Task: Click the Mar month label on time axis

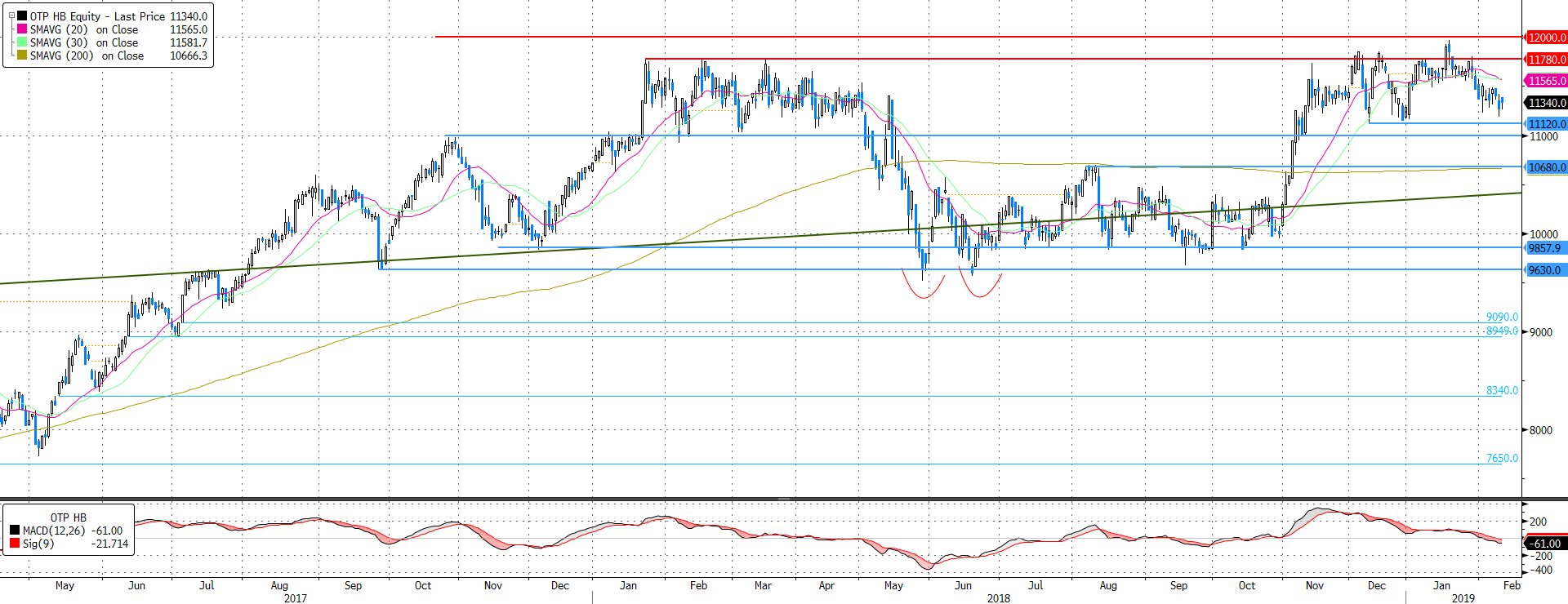Action: [763, 585]
